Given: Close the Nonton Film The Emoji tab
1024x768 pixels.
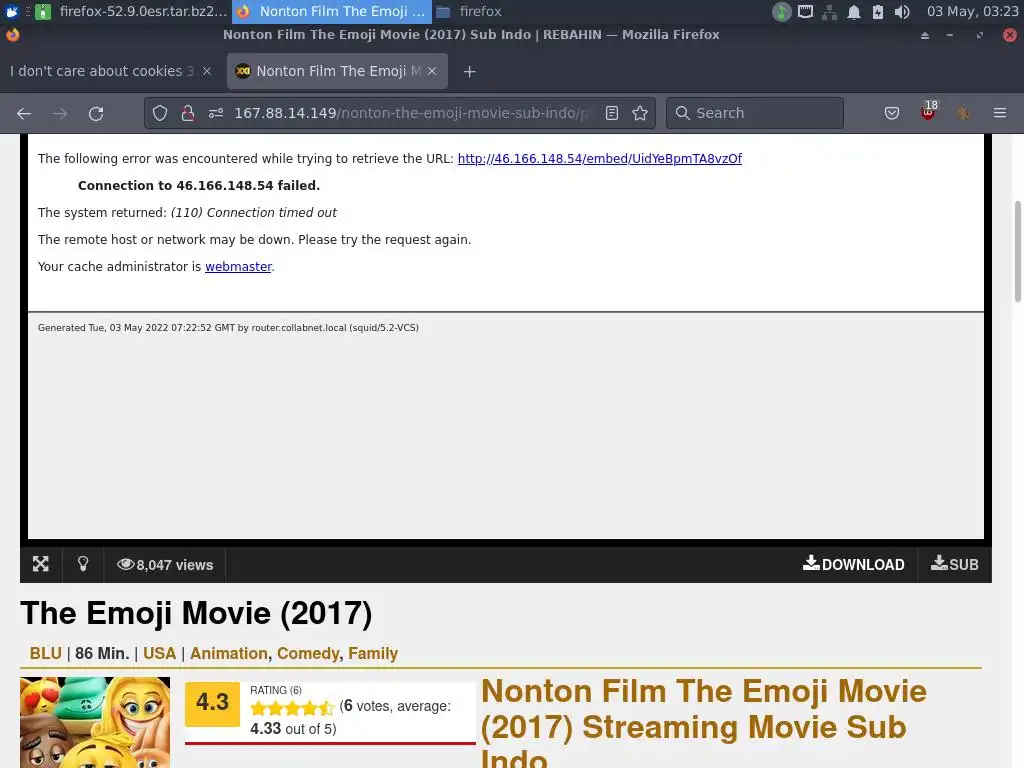Looking at the screenshot, I should click(432, 71).
